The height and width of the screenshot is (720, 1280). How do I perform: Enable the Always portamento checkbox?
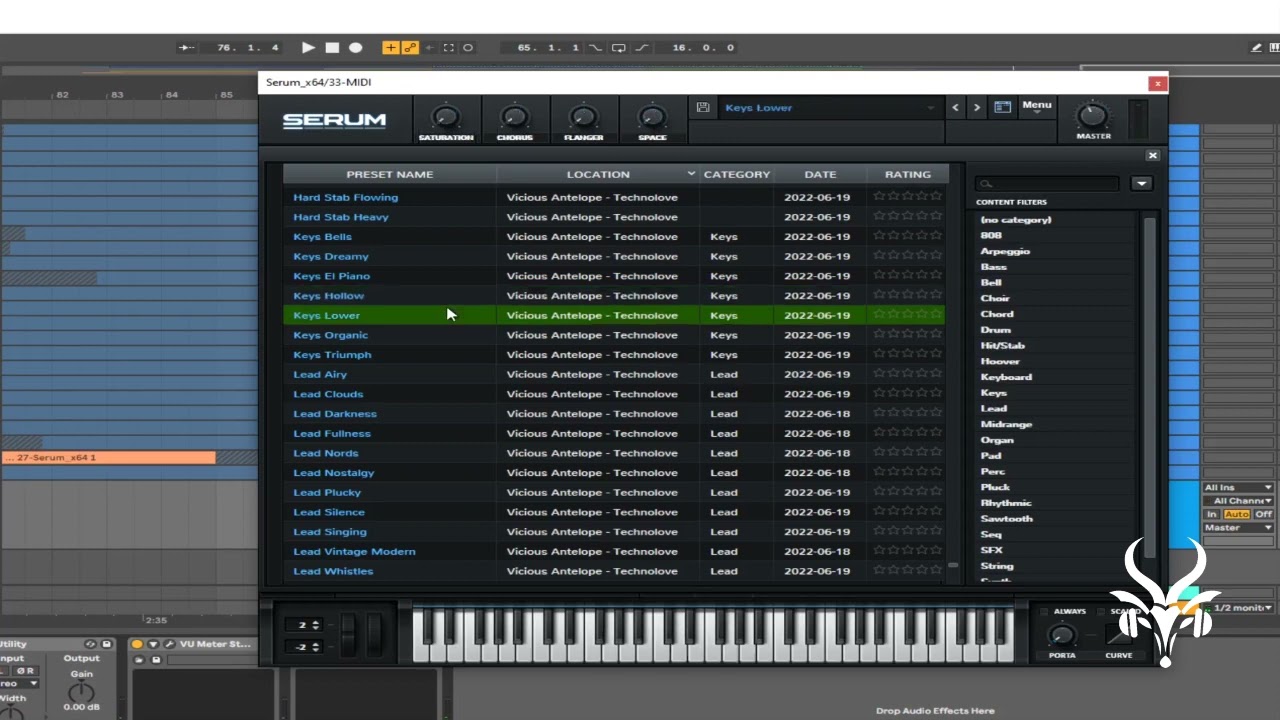[1044, 611]
